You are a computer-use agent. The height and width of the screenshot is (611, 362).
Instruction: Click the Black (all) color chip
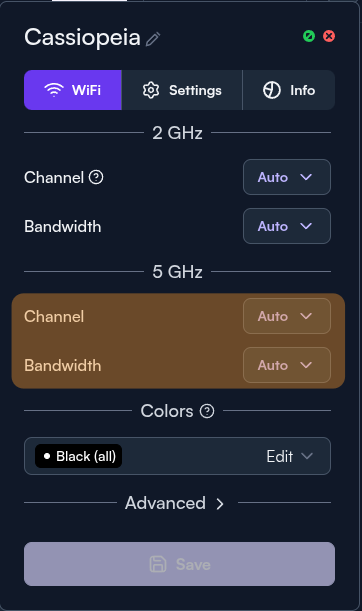pyautogui.click(x=78, y=456)
